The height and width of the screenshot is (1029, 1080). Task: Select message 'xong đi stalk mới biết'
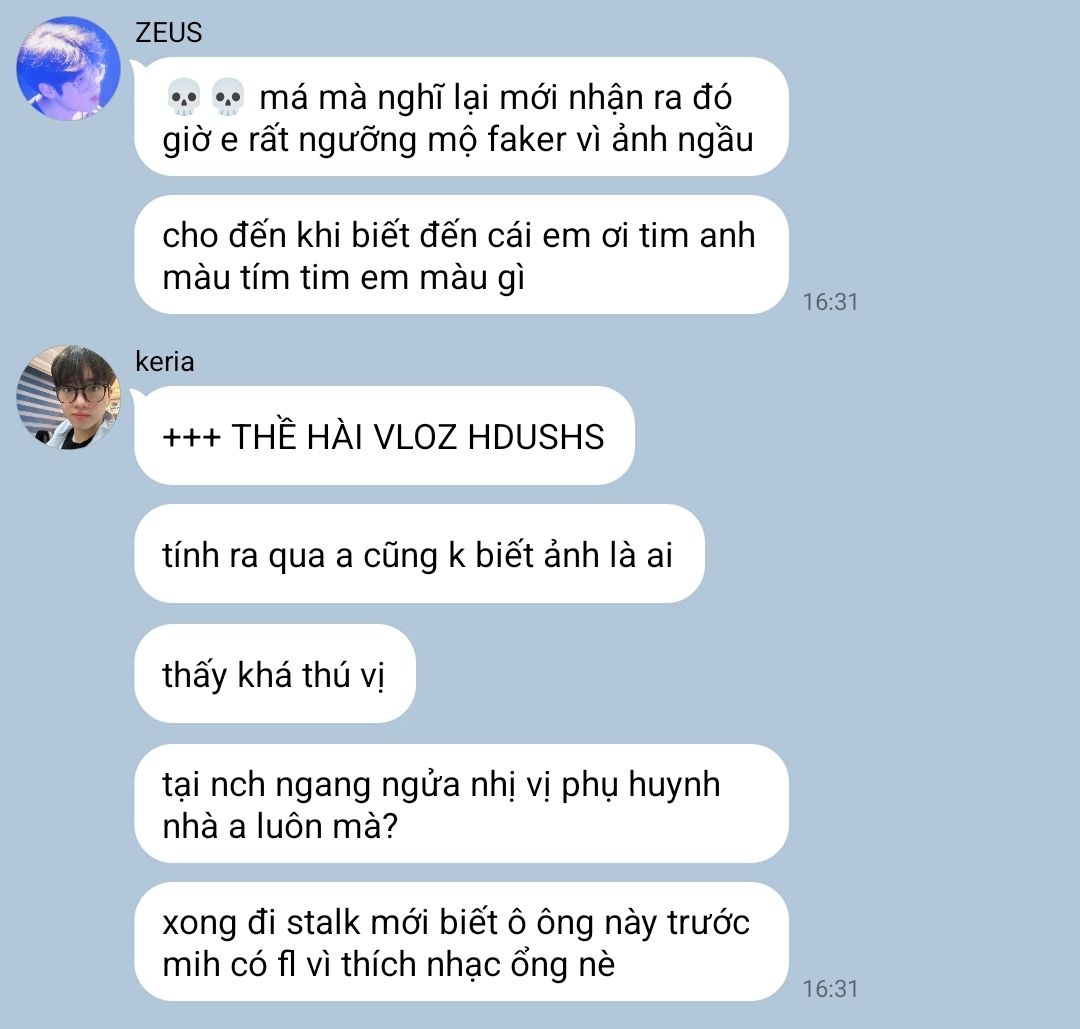point(461,942)
